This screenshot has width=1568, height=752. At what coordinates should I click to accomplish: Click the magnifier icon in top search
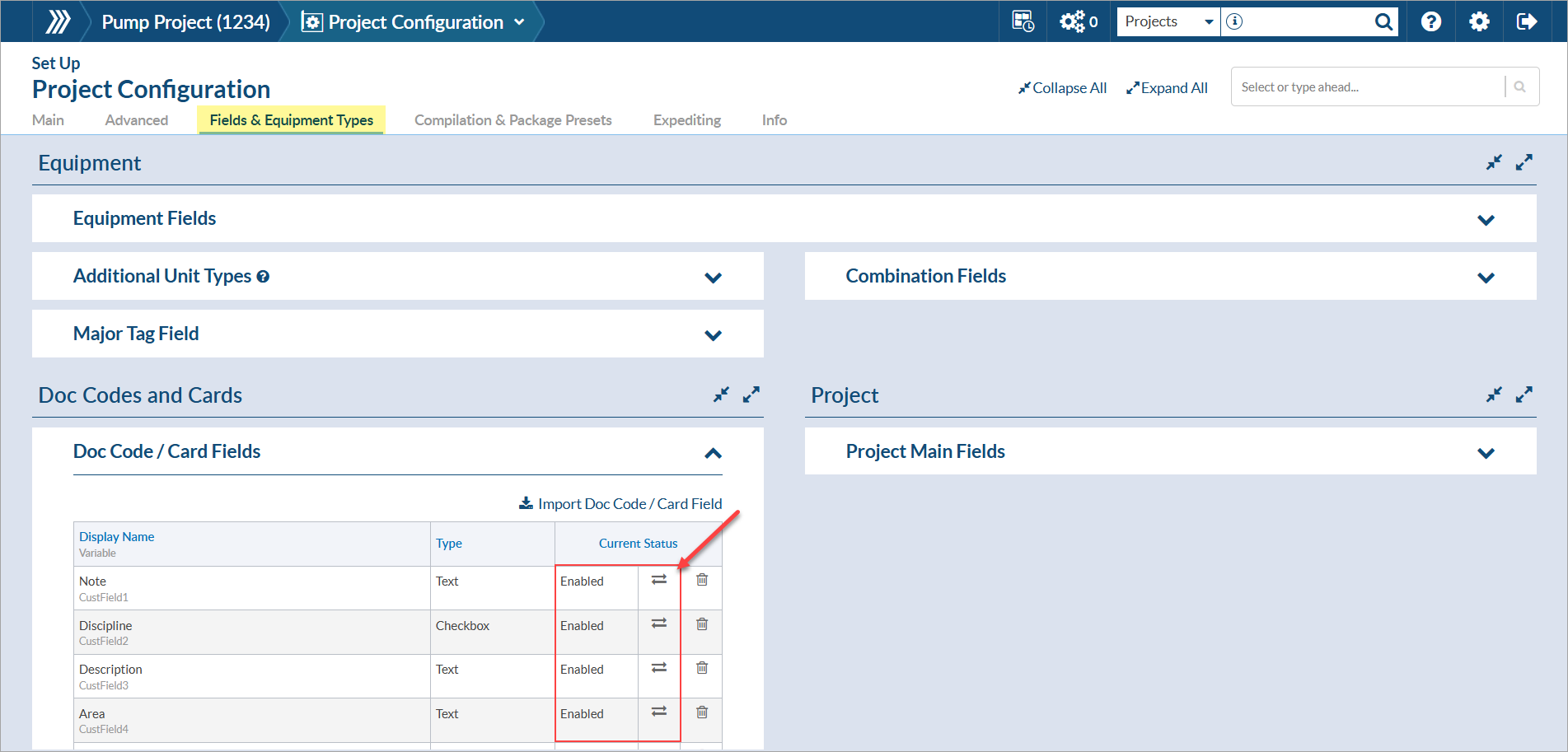1383,21
